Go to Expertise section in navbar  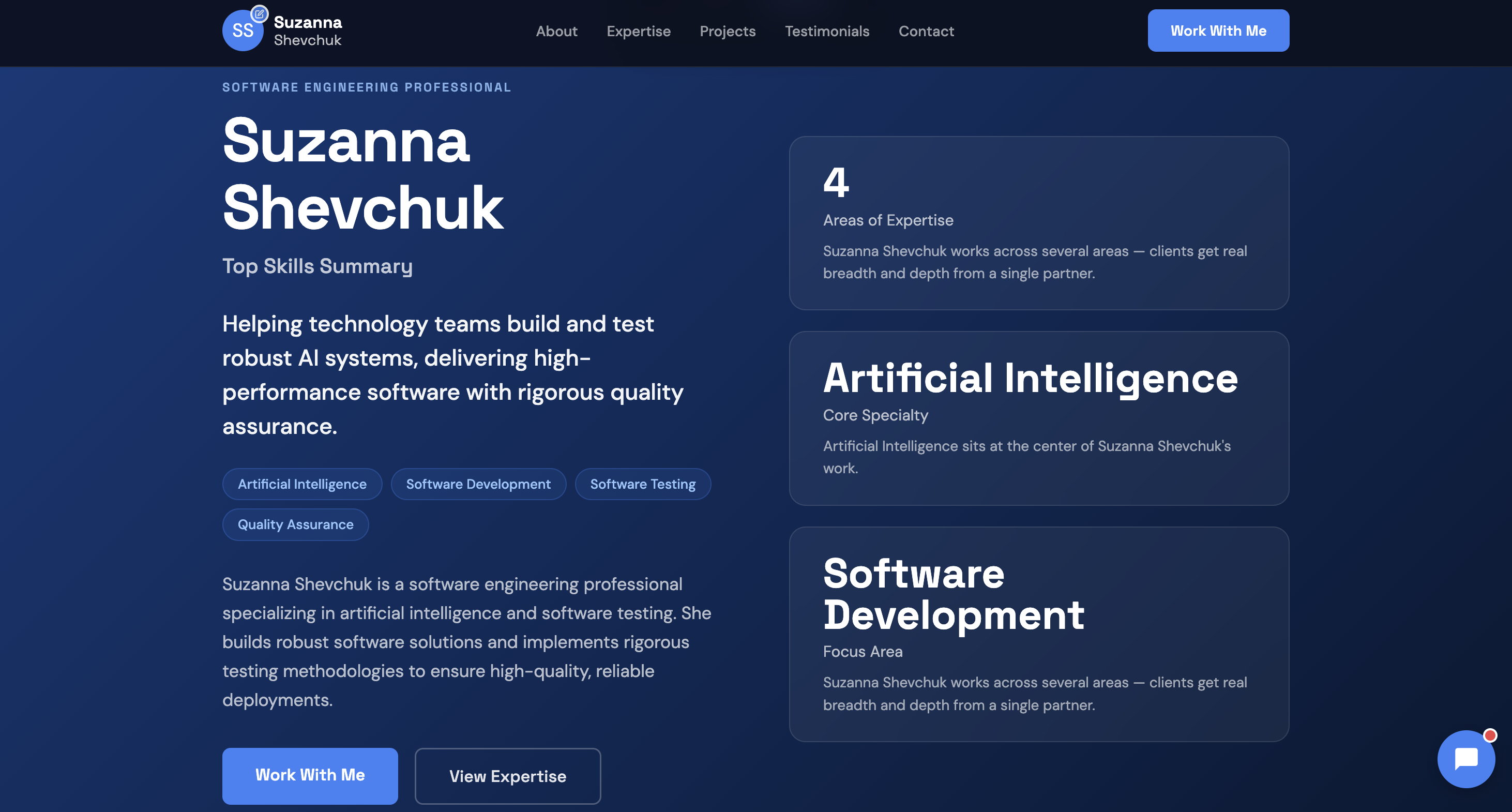coord(638,31)
